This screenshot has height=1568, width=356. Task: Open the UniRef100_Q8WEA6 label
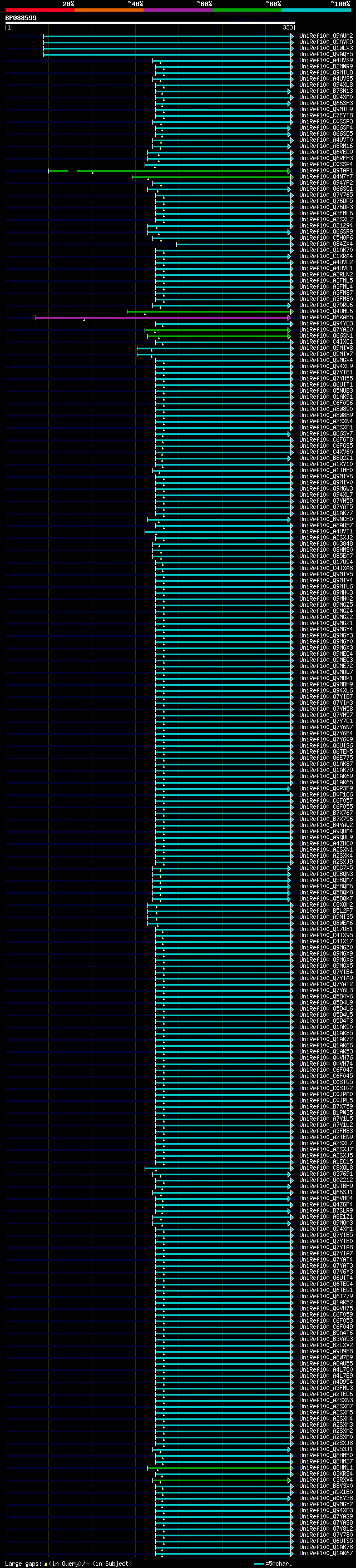coord(326,923)
